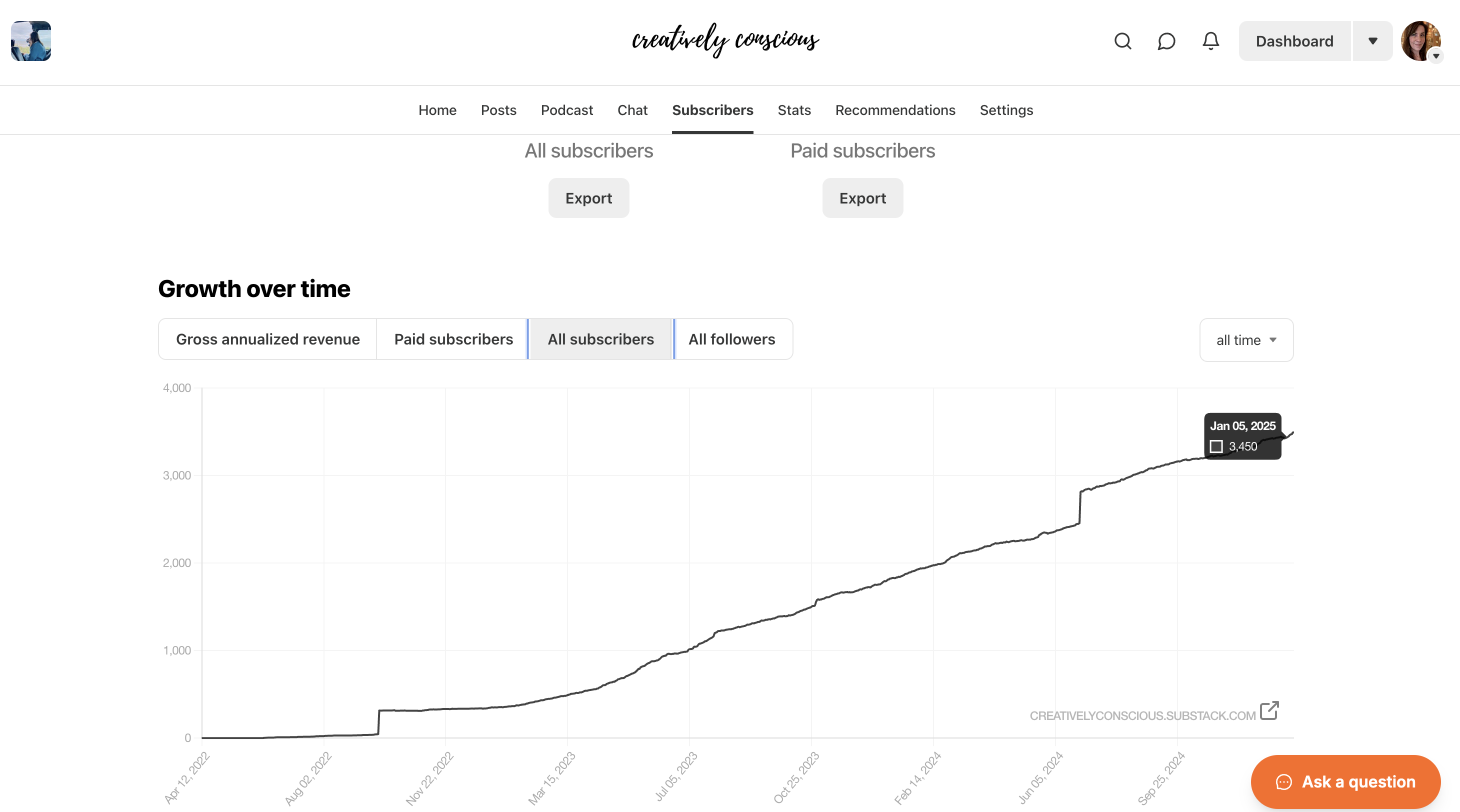Click the search magnifier icon
The width and height of the screenshot is (1460, 812).
(1122, 41)
